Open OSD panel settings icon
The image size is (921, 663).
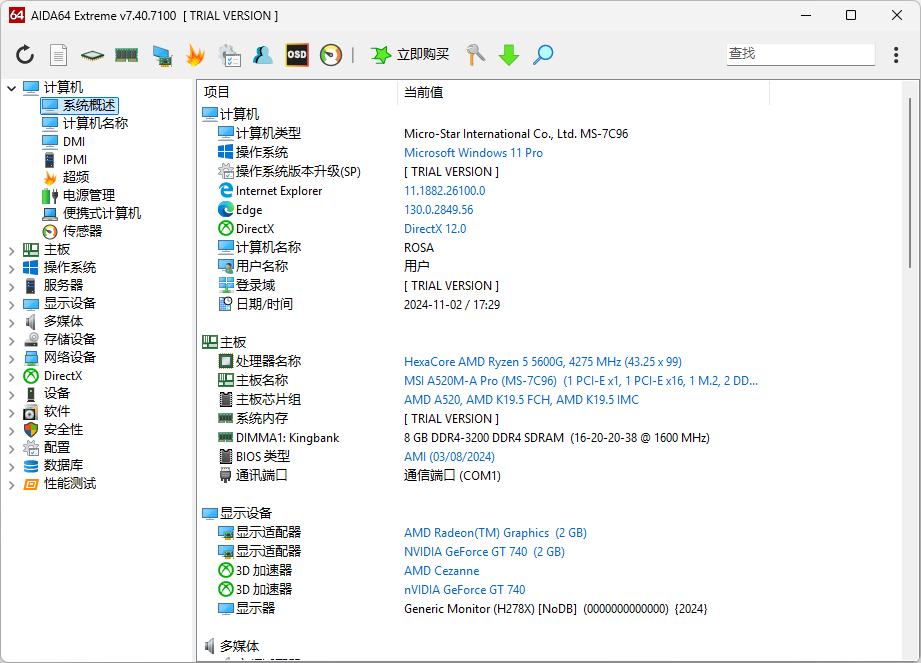tap(296, 55)
